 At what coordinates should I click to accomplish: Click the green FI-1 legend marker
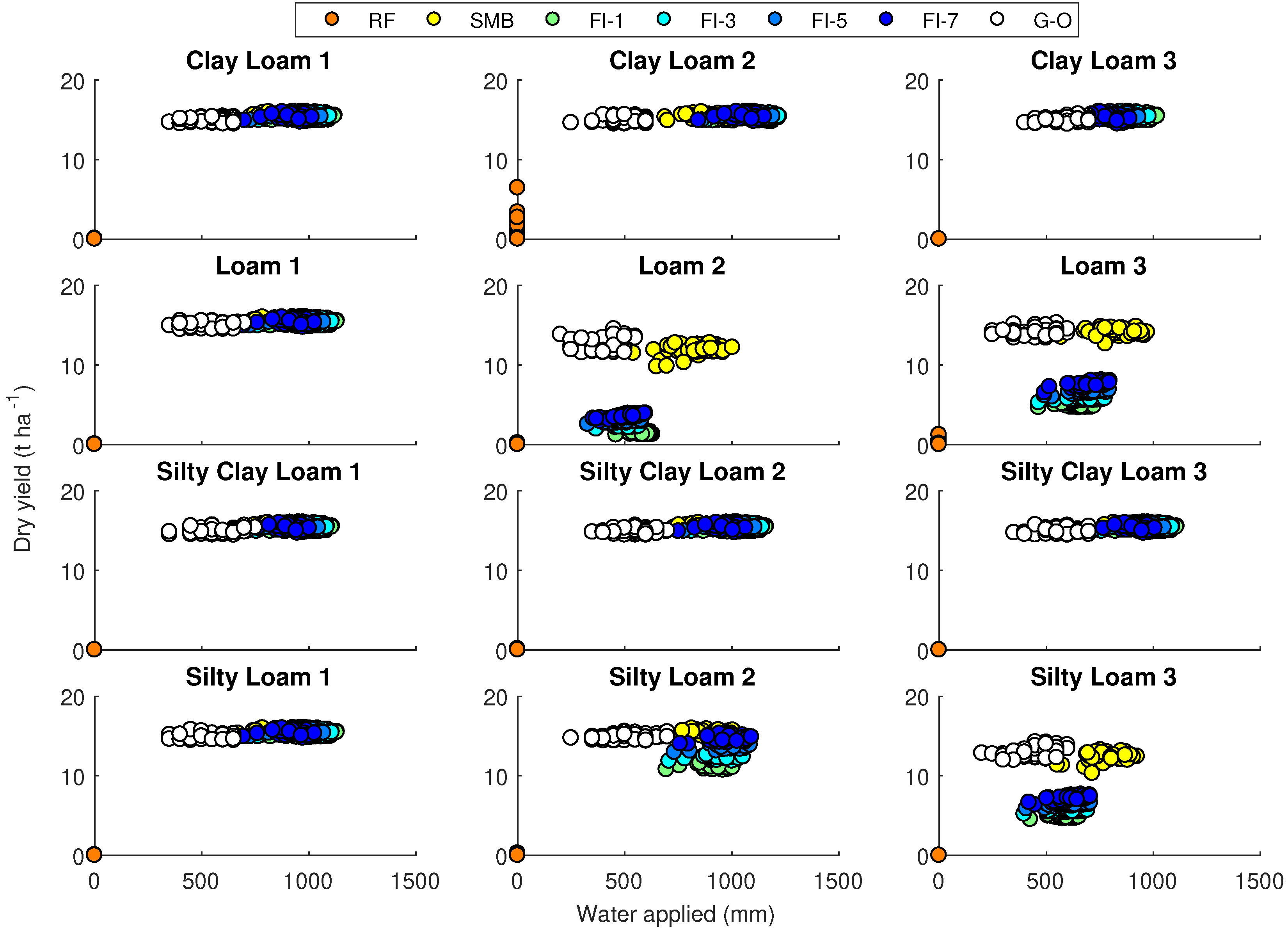click(552, 19)
